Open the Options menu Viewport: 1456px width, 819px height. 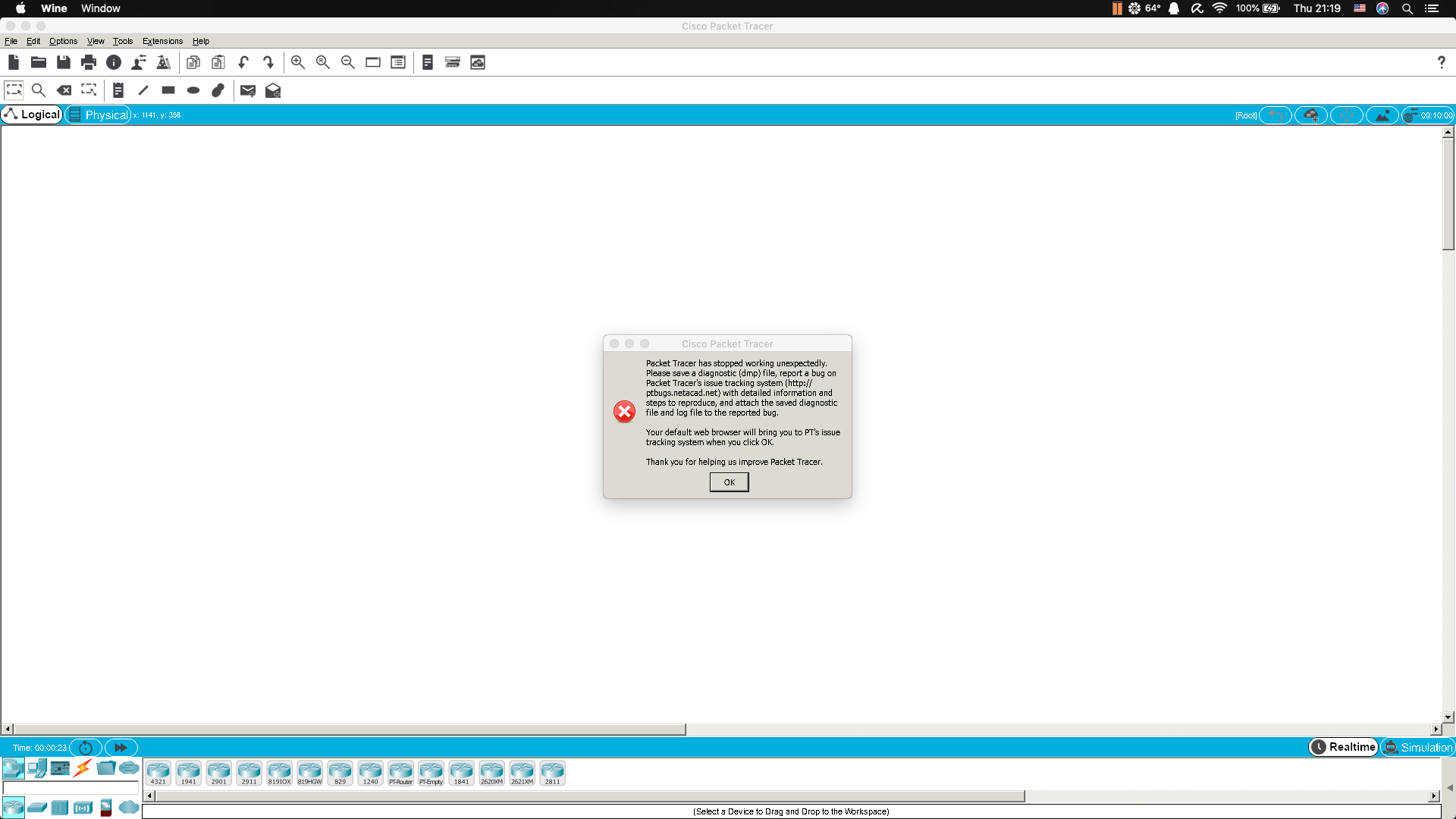(x=64, y=41)
